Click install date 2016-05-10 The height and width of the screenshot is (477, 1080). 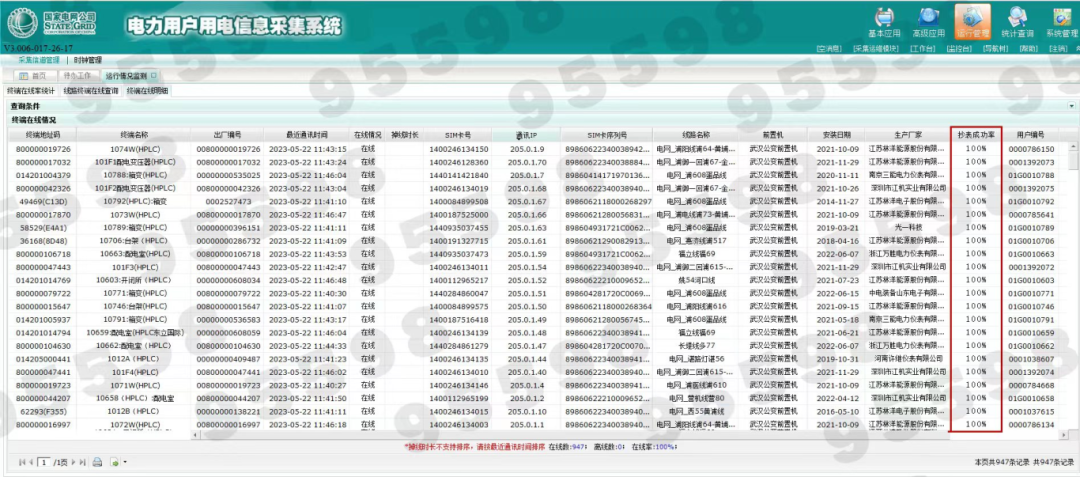click(836, 411)
